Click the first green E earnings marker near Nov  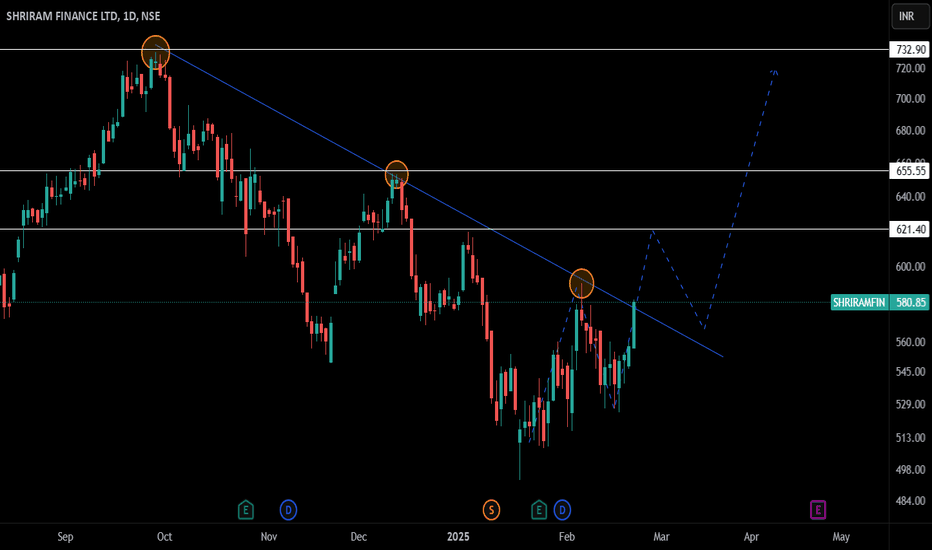point(245,510)
